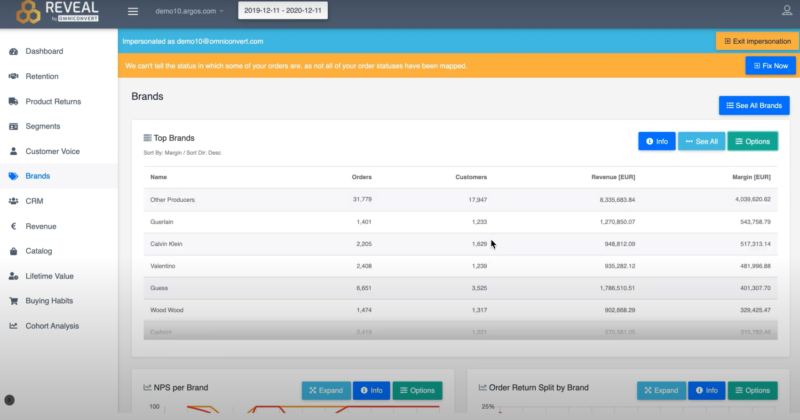Screen dimensions: 800x420
Task: Click Other Producers revenue 8,335,683.84
Action: [617, 200]
